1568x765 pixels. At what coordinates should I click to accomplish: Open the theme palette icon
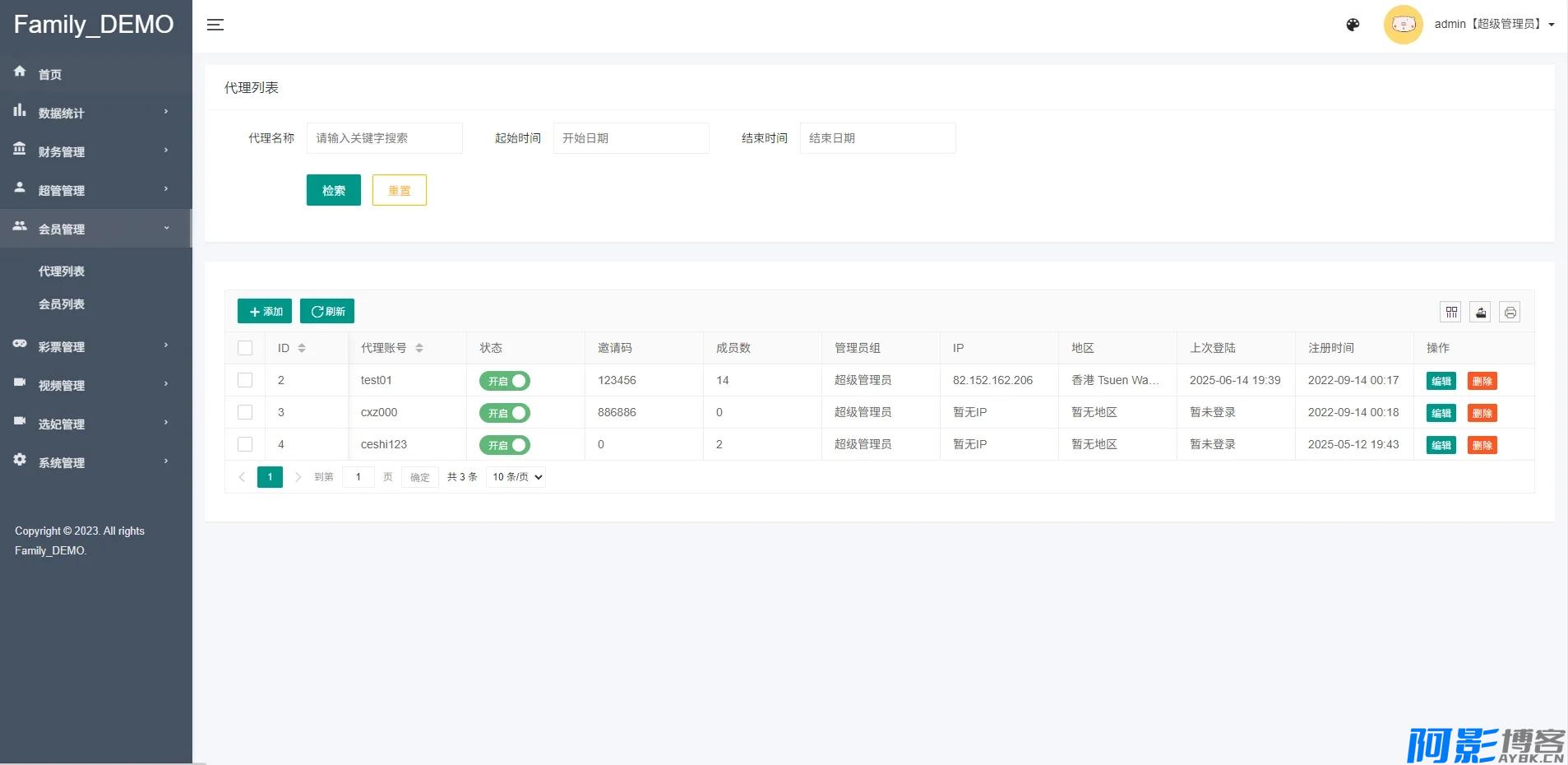pyautogui.click(x=1353, y=25)
